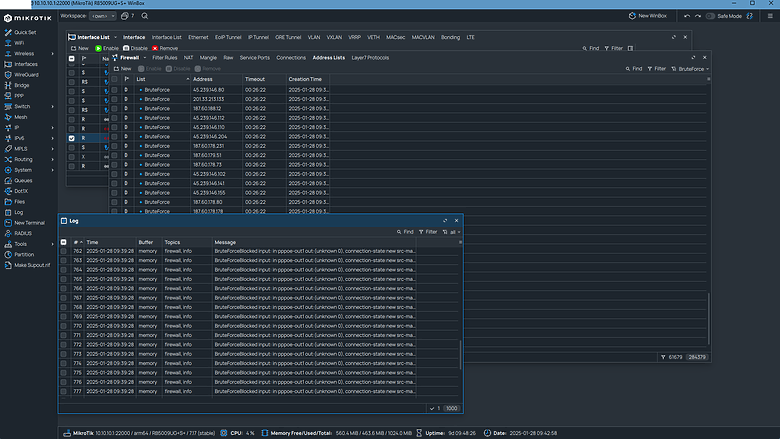Expand the Switch submenu
The height and width of the screenshot is (439, 780).
click(52, 106)
